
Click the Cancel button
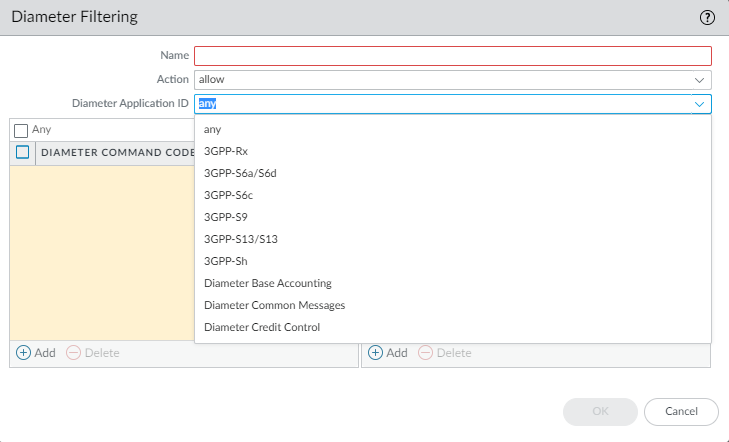681,411
